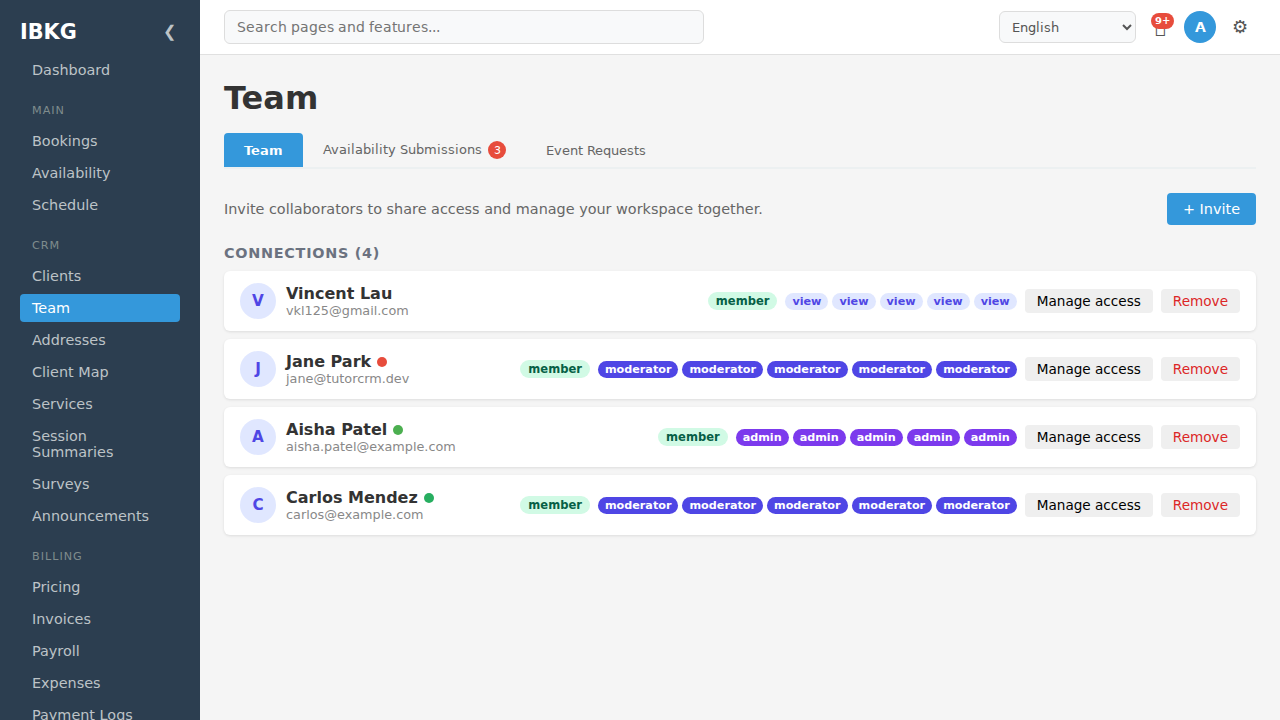Viewport: 1280px width, 720px height.
Task: Open Availability in the sidebar
Action: tap(100, 173)
